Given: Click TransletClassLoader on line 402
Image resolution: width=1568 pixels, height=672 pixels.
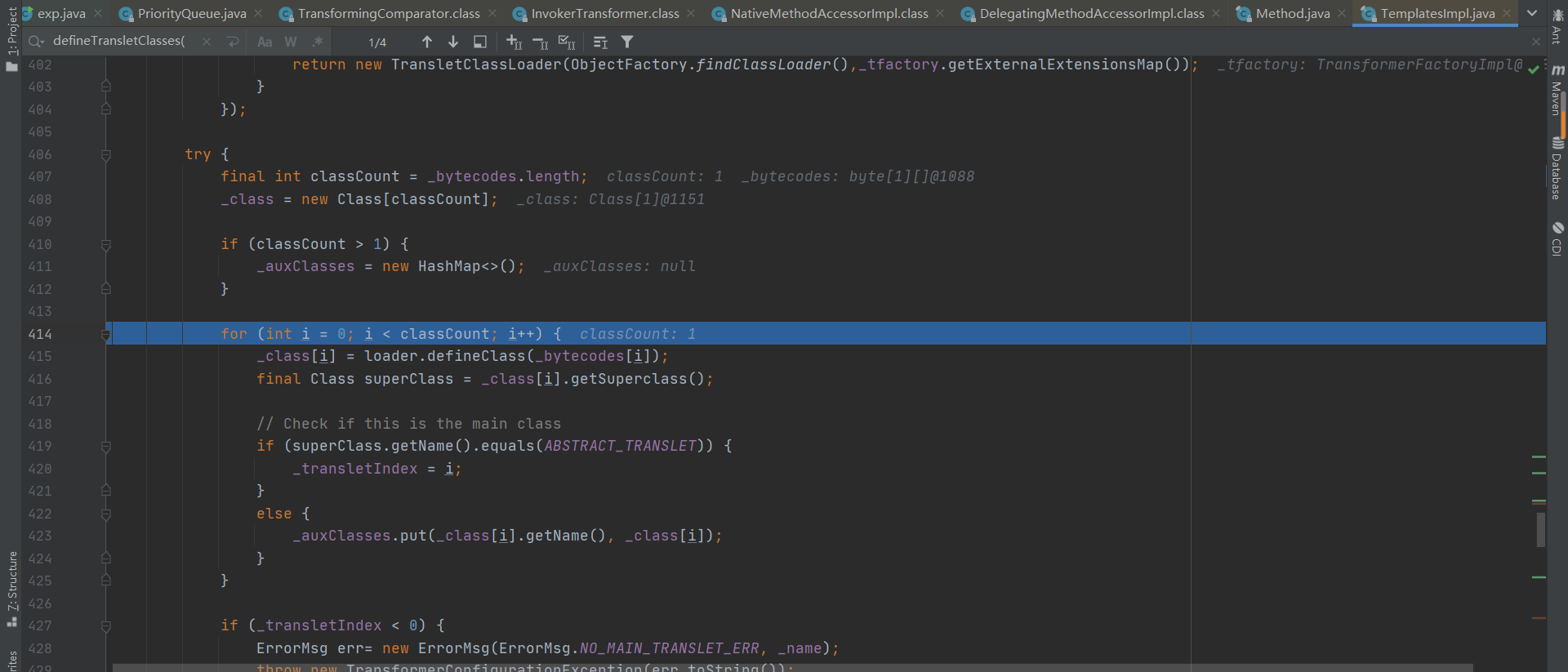Looking at the screenshot, I should tap(476, 65).
